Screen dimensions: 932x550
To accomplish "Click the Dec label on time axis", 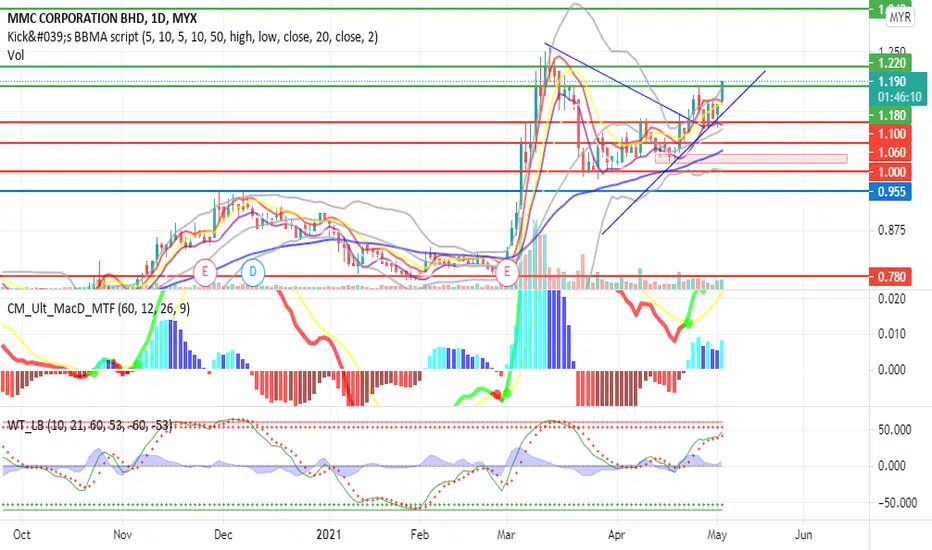I will (x=223, y=535).
